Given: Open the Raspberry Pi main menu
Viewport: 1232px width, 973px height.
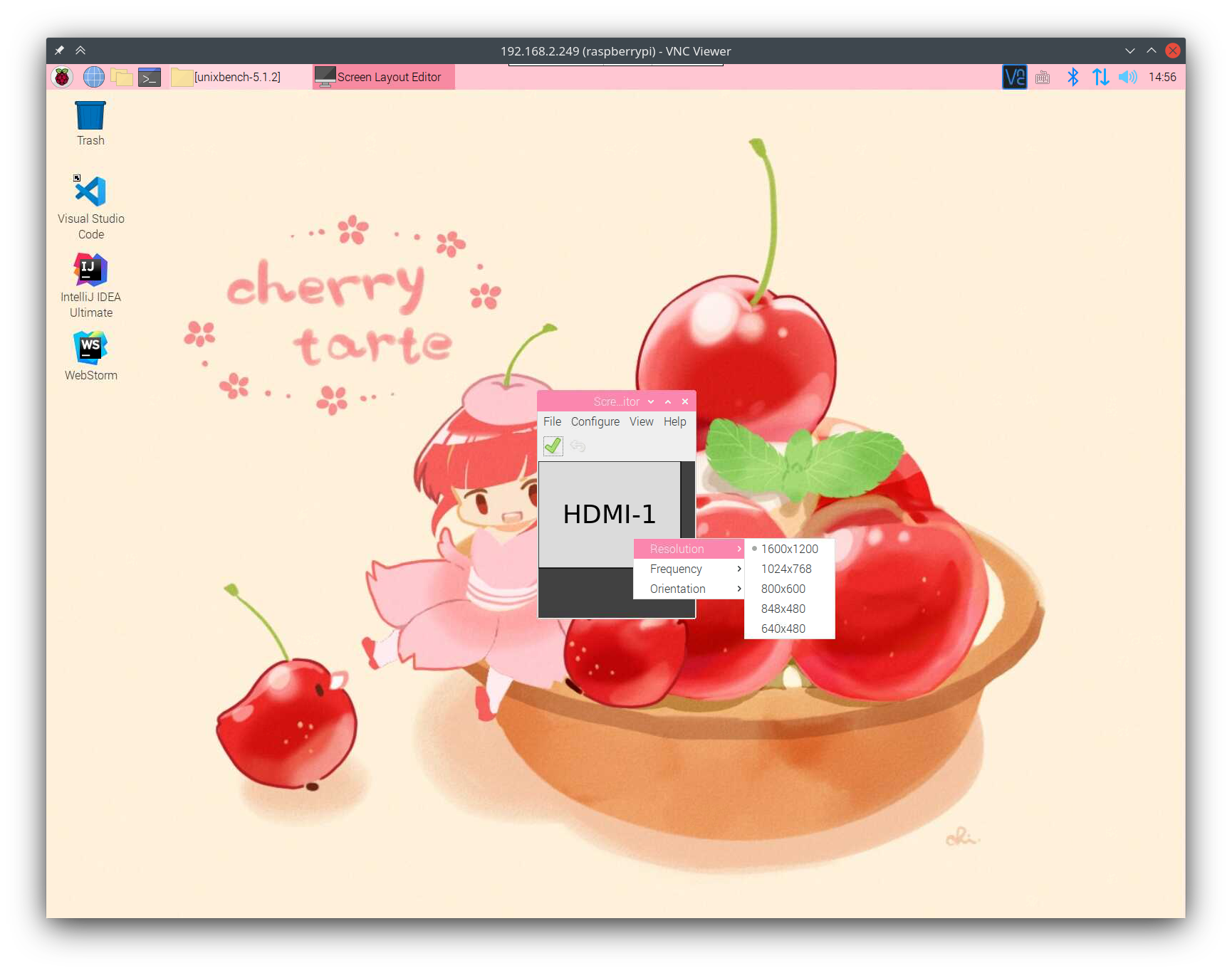Looking at the screenshot, I should click(63, 77).
